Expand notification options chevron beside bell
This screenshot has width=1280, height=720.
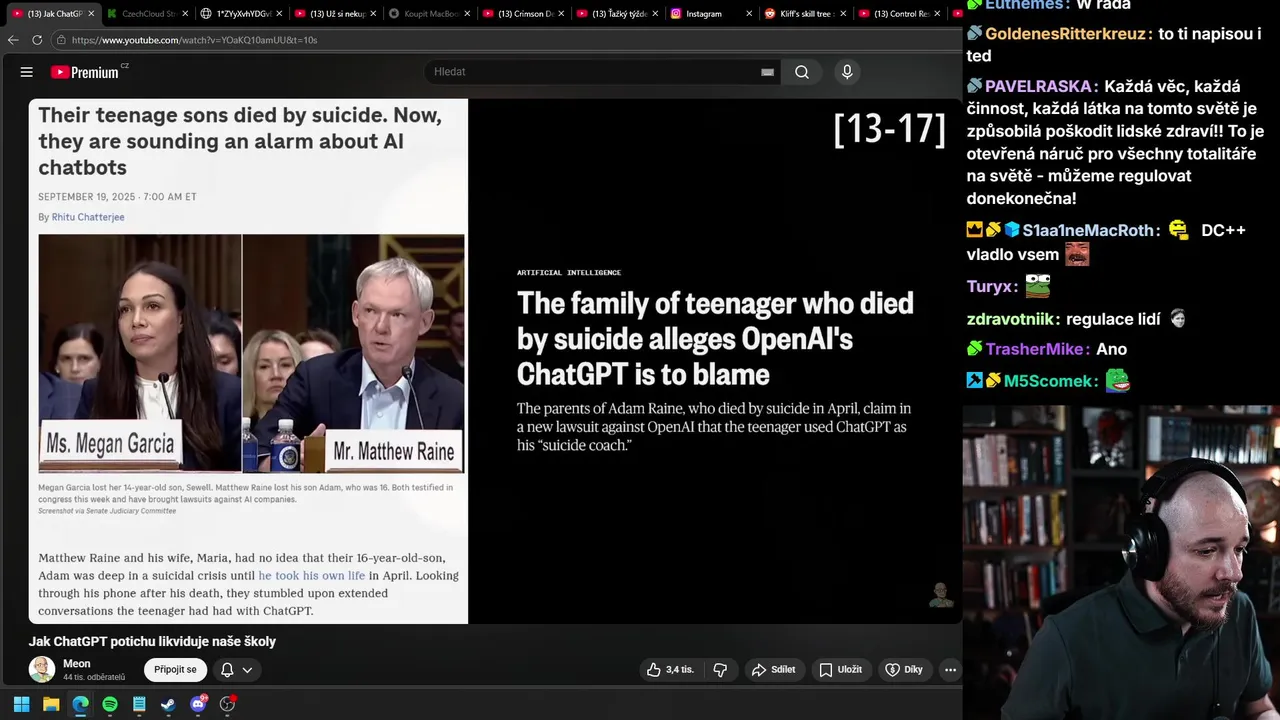tap(247, 670)
